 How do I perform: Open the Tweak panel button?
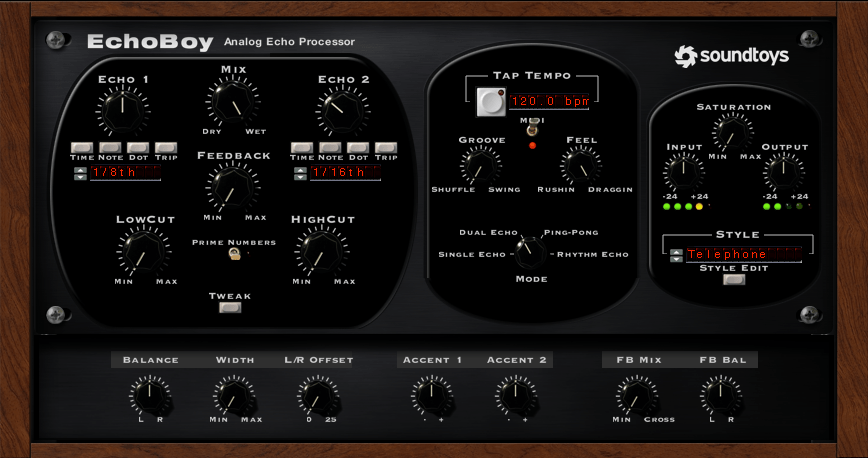[x=230, y=308]
